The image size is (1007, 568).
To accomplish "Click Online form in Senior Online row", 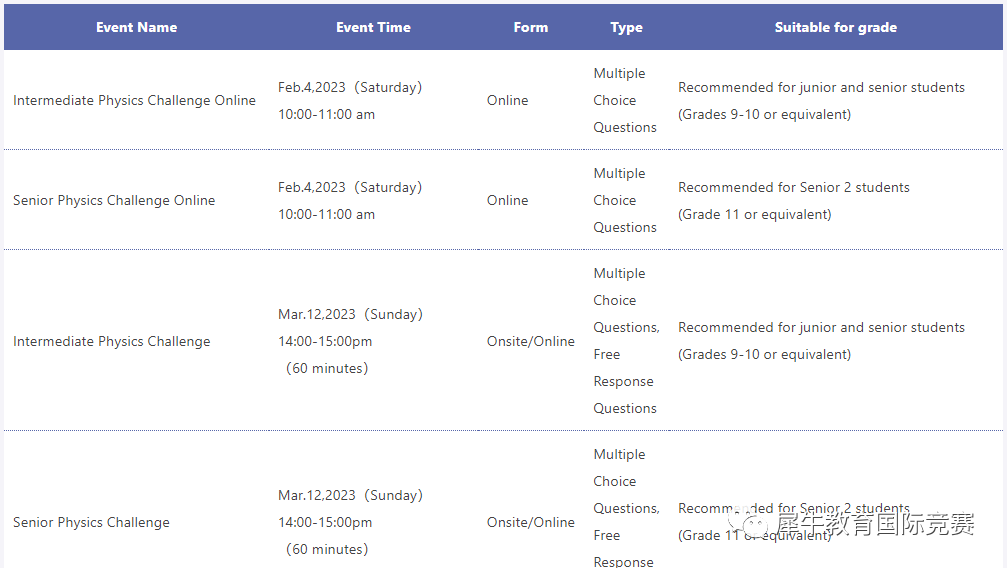I will (507, 200).
